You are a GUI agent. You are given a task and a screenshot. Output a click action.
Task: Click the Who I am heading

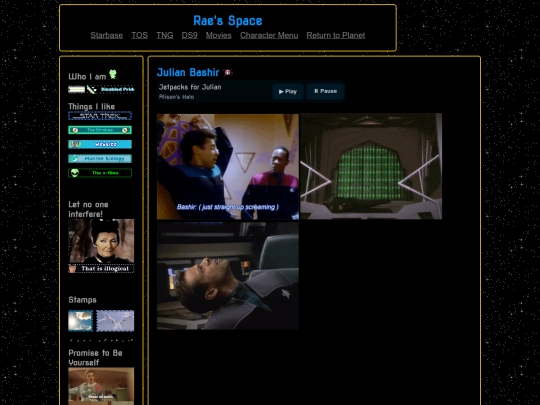coord(87,76)
